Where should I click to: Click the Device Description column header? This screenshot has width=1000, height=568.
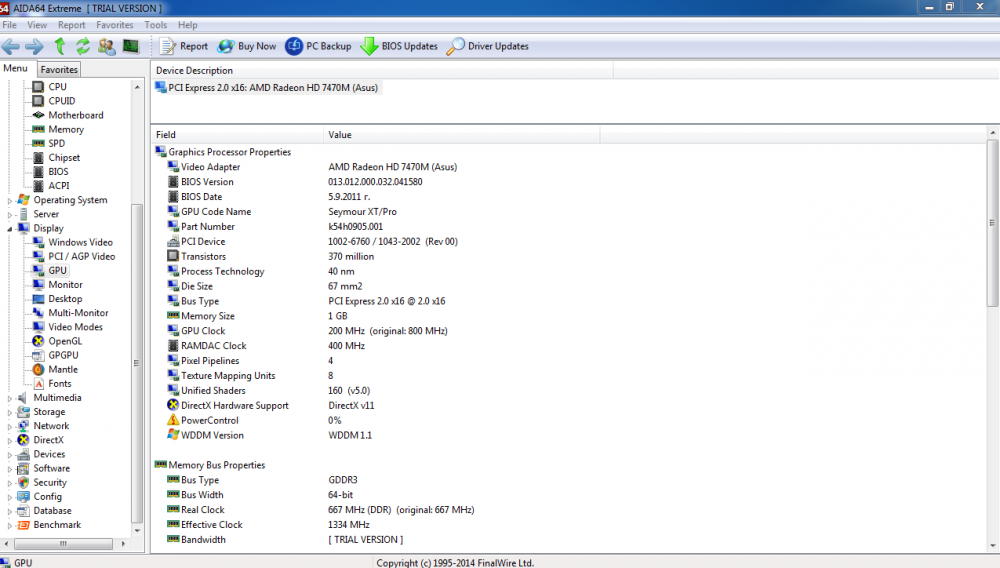point(382,70)
